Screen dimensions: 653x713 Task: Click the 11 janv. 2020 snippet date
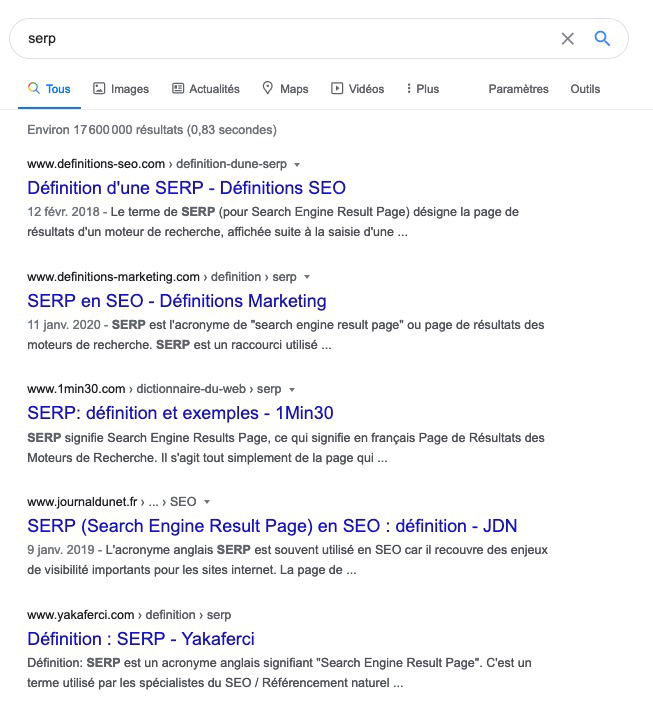[x=64, y=325]
